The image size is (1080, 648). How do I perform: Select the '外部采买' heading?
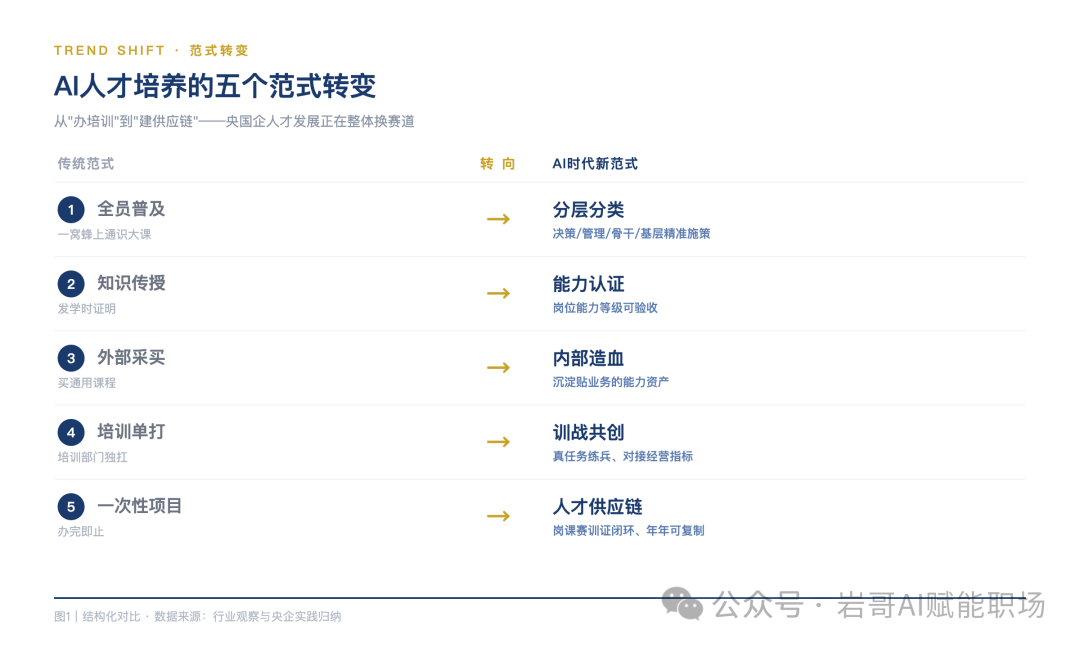click(131, 357)
